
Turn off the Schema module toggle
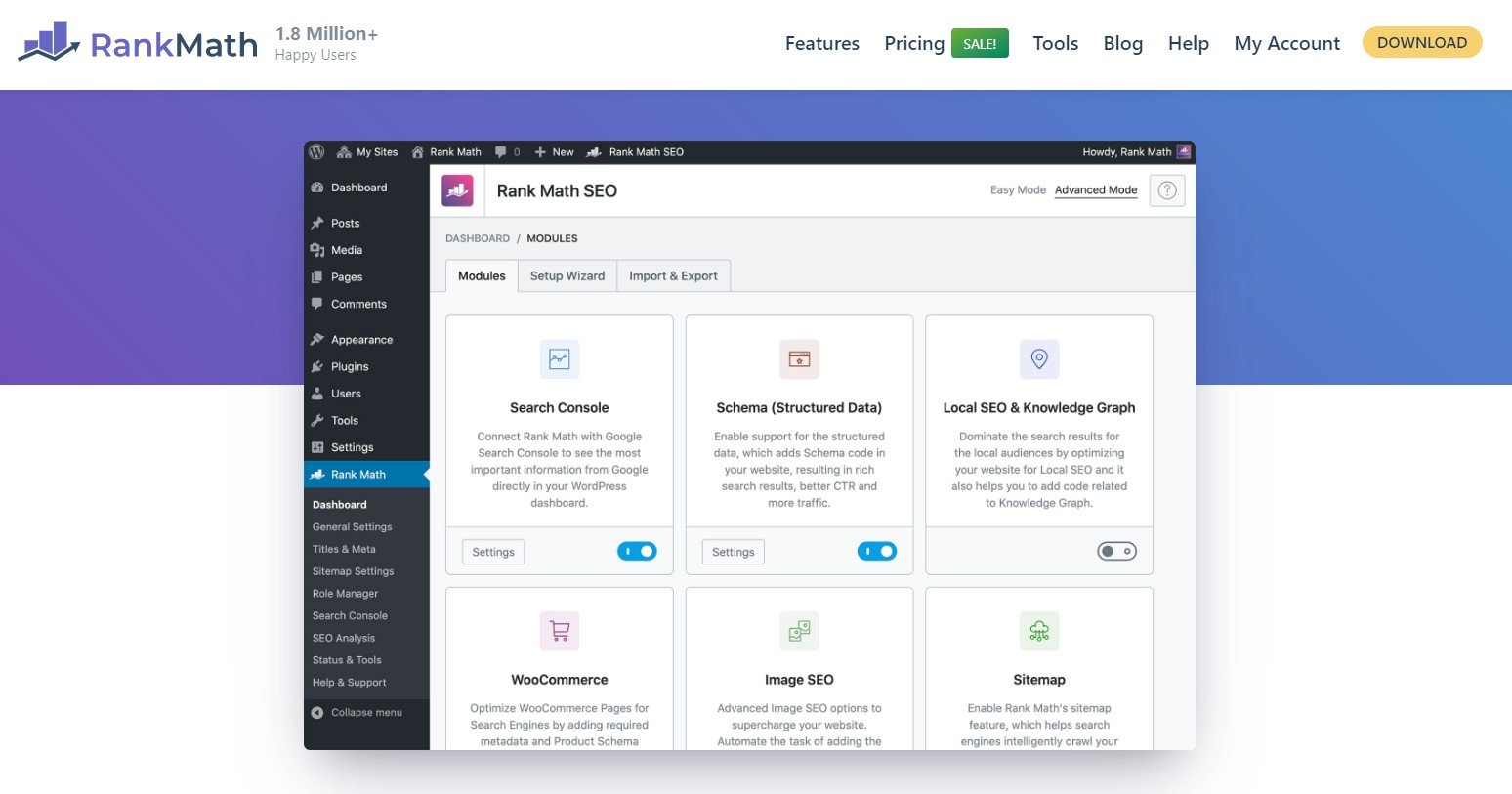876,552
